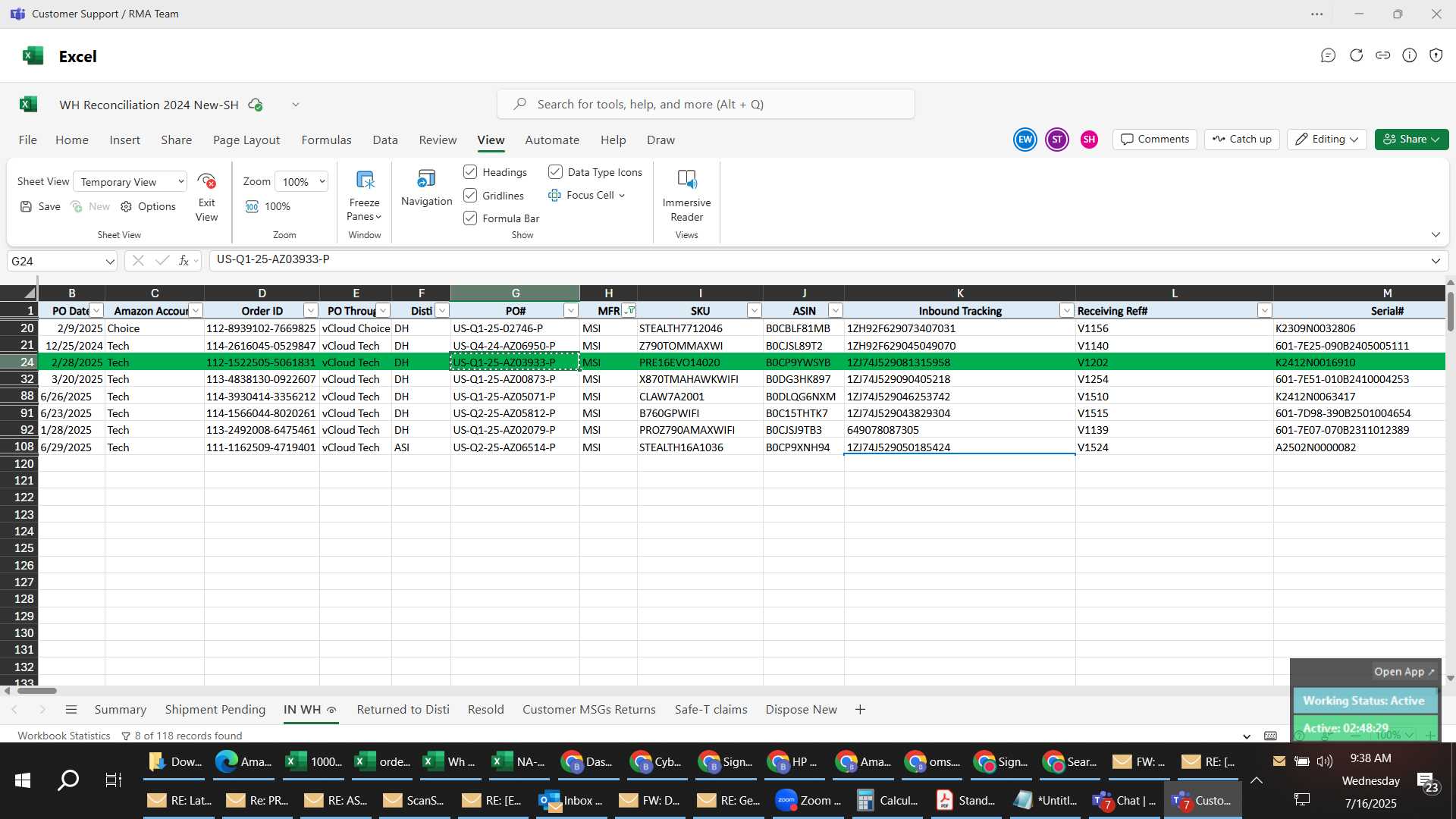
Task: Click the Comments button
Action: (1155, 140)
